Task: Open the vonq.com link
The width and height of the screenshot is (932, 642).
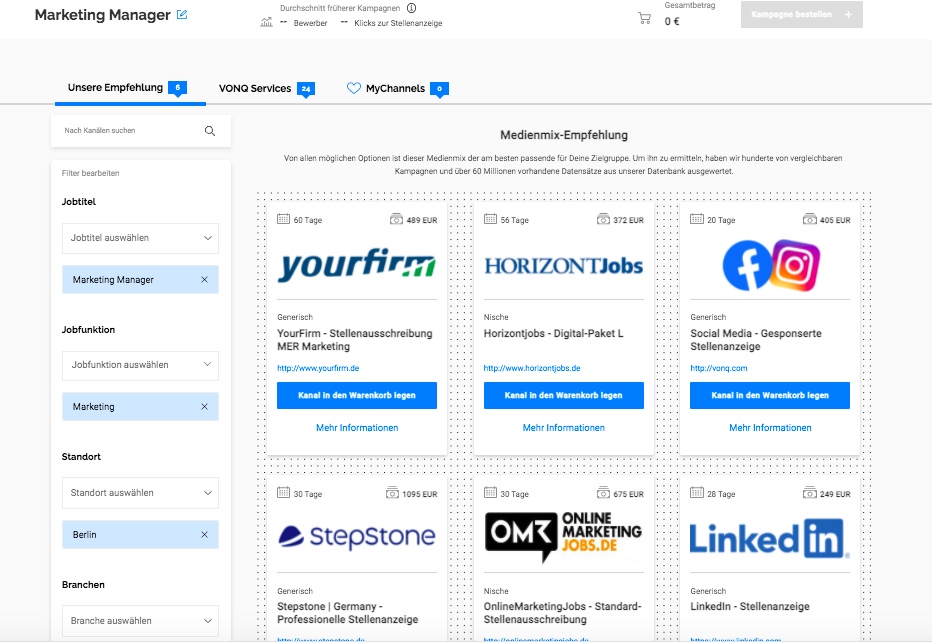Action: tap(719, 368)
